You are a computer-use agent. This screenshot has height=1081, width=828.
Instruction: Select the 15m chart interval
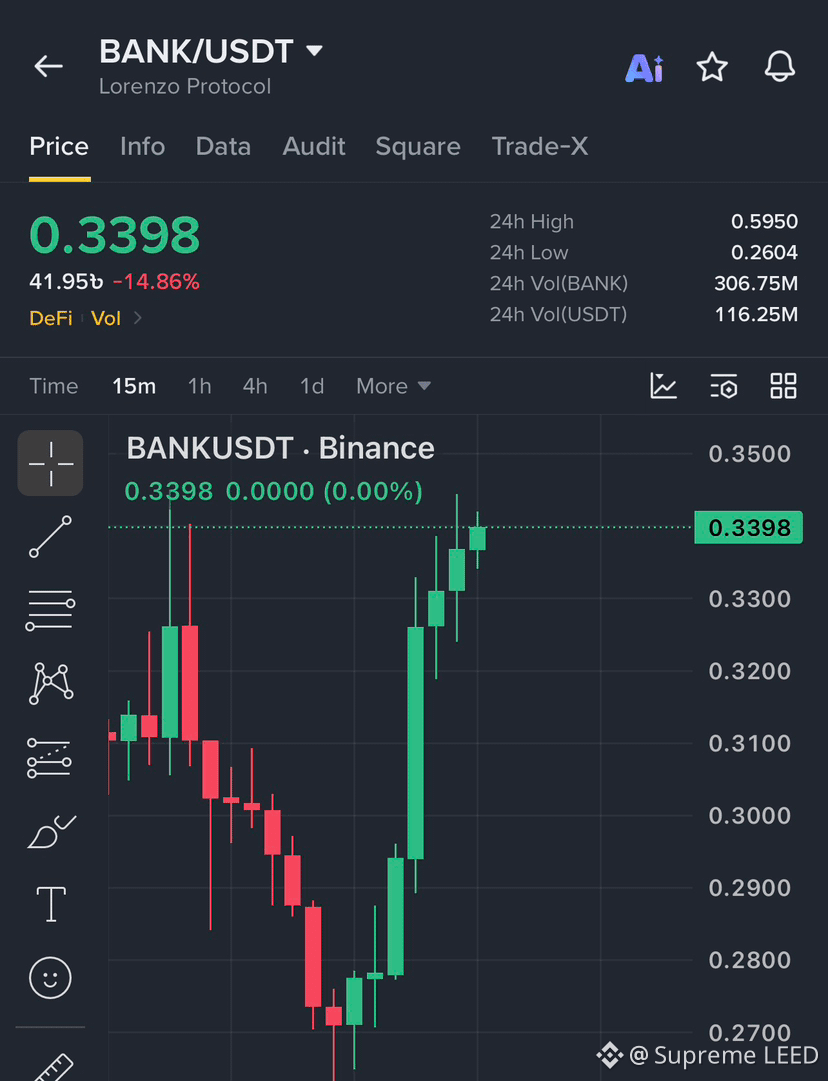tap(134, 386)
